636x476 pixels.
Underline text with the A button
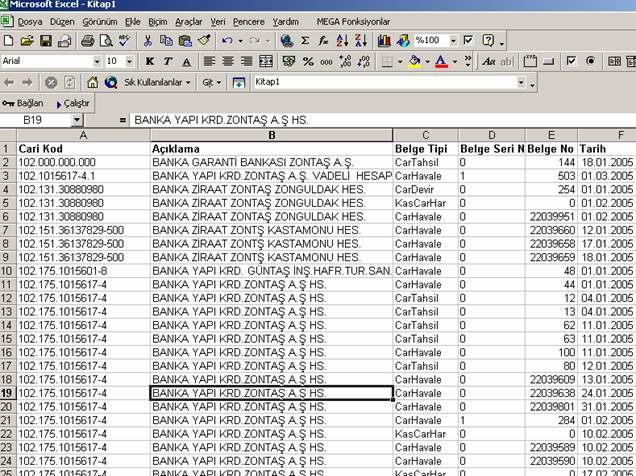click(186, 61)
